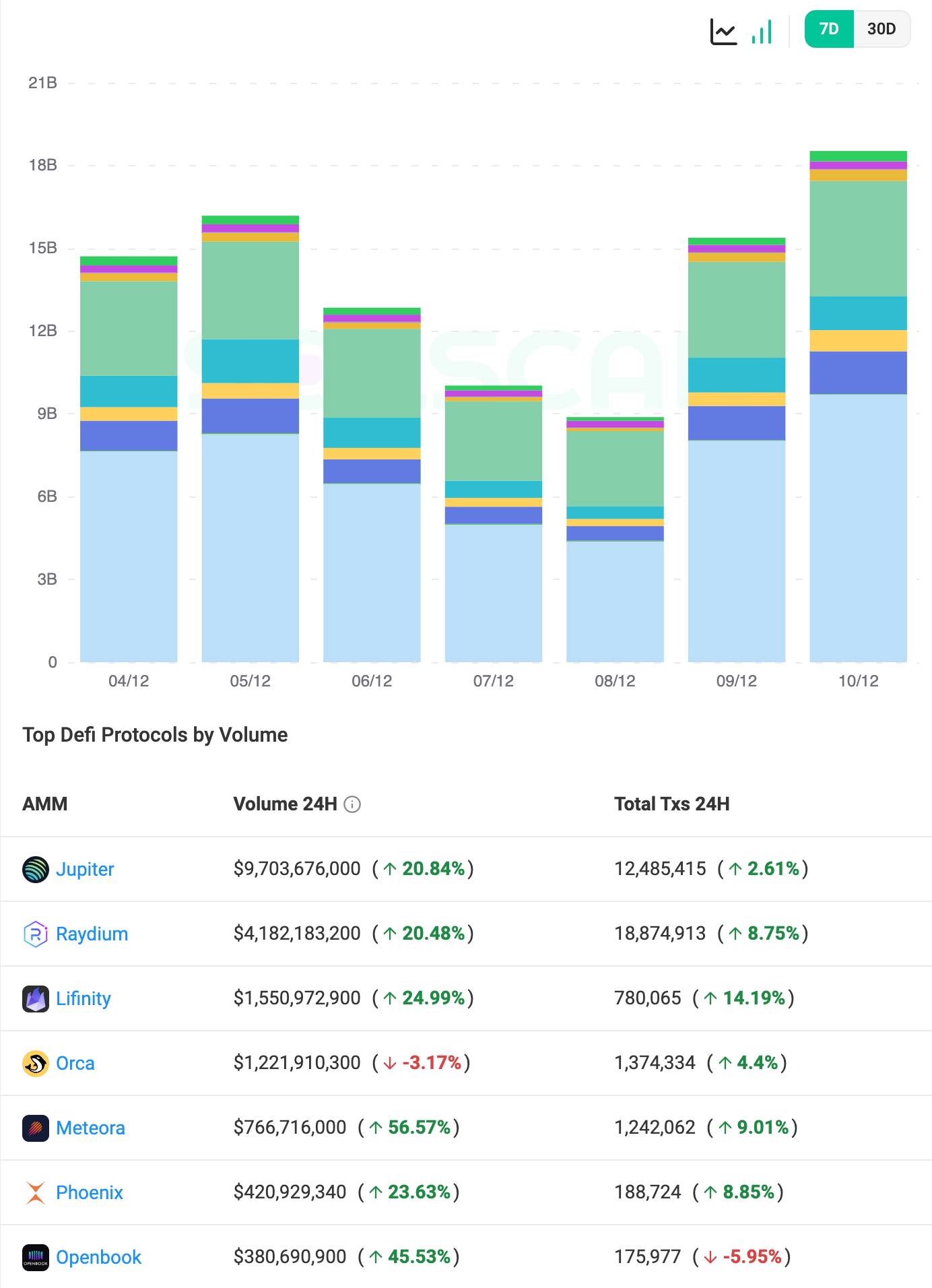Viewport: 932px width, 1288px height.
Task: Open the Meteora protocol link
Action: (x=90, y=1128)
